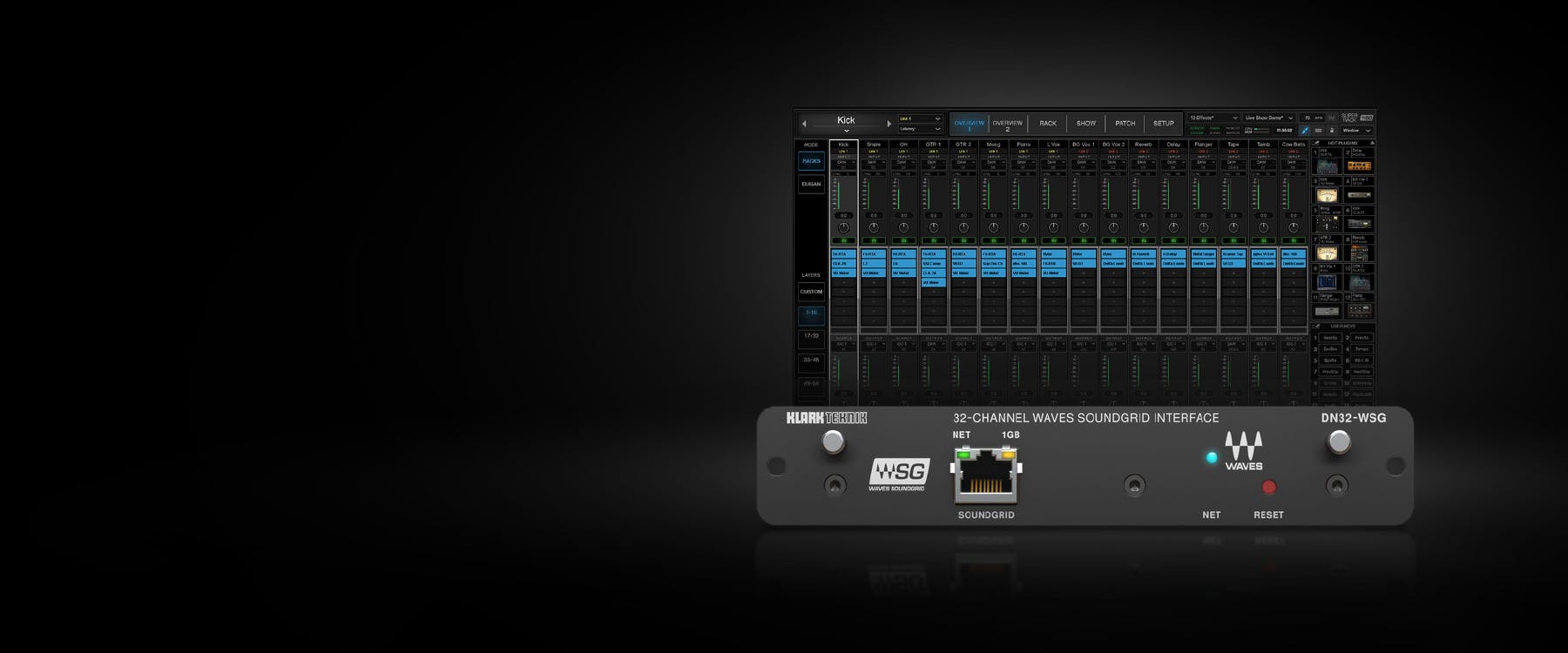The width and height of the screenshot is (1568, 653).
Task: Open the 12-Effects snapshot dropdown
Action: [1213, 118]
